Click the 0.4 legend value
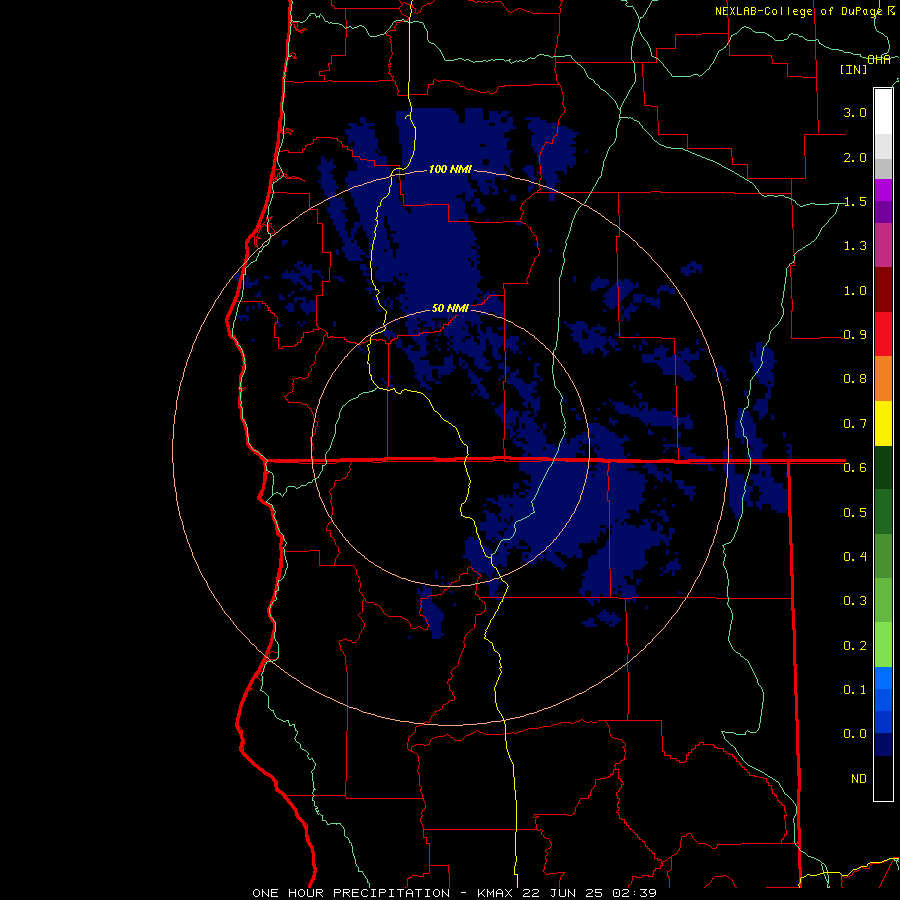Screen dimensions: 900x900 [855, 556]
